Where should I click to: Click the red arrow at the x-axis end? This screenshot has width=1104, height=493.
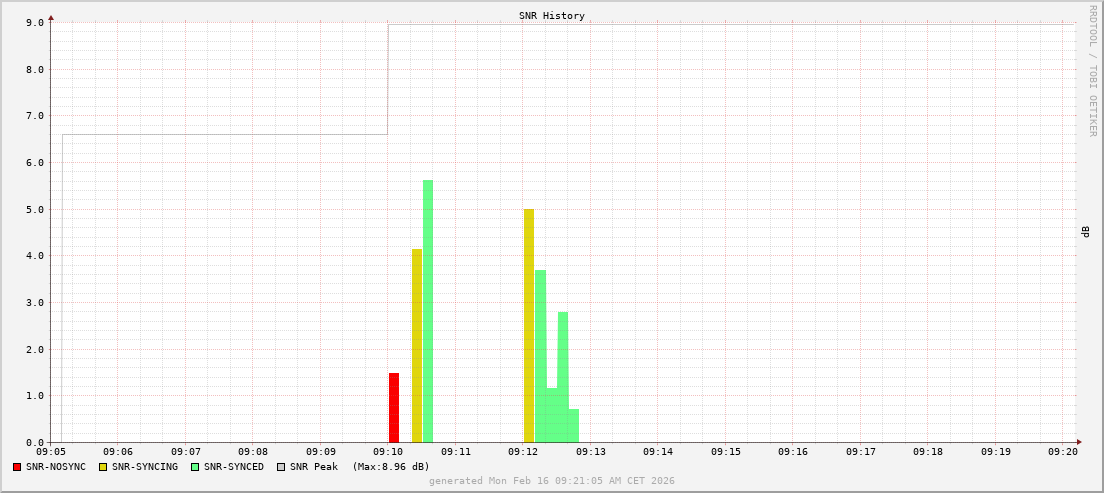coord(1078,442)
